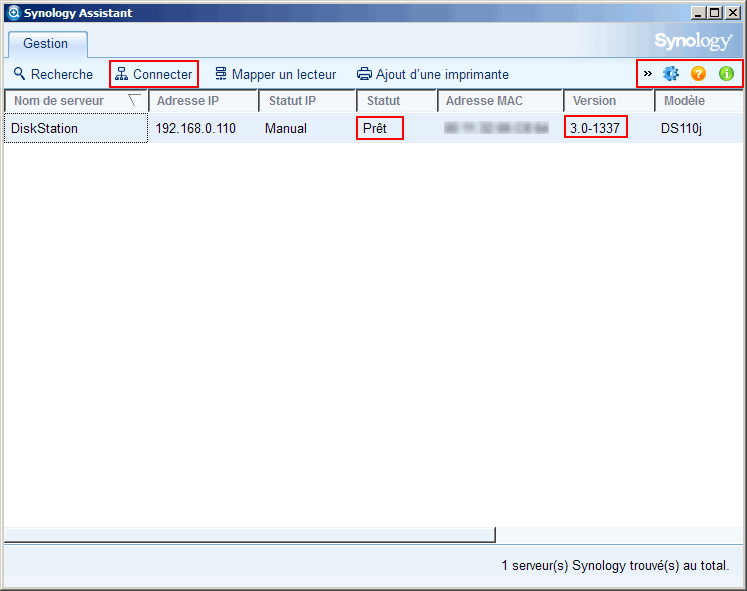Click the Synology Assistant title bar icon
Viewport: 747px width, 591px height.
pos(14,12)
